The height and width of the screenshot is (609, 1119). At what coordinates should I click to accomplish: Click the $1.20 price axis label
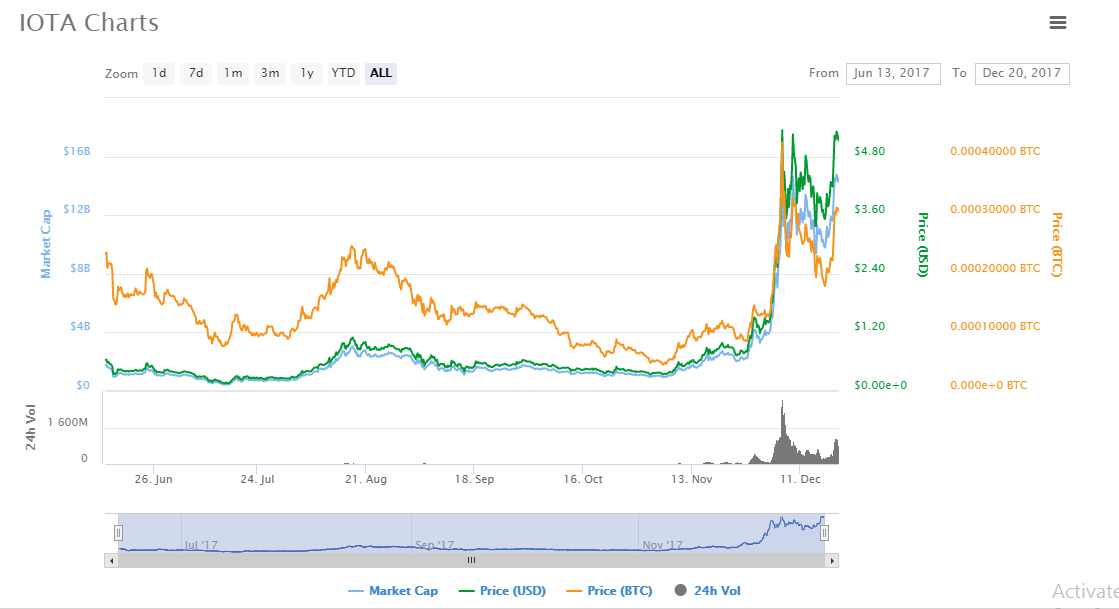coord(869,326)
